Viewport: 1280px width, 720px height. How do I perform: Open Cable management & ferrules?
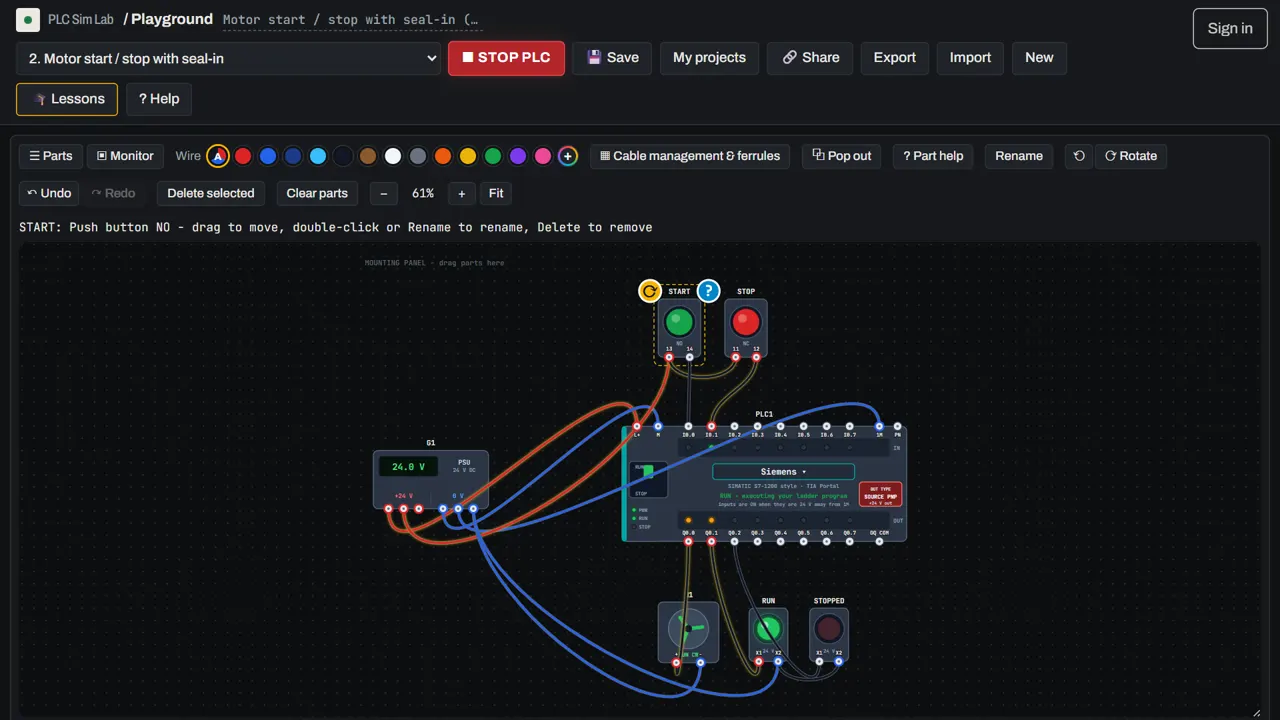point(690,156)
